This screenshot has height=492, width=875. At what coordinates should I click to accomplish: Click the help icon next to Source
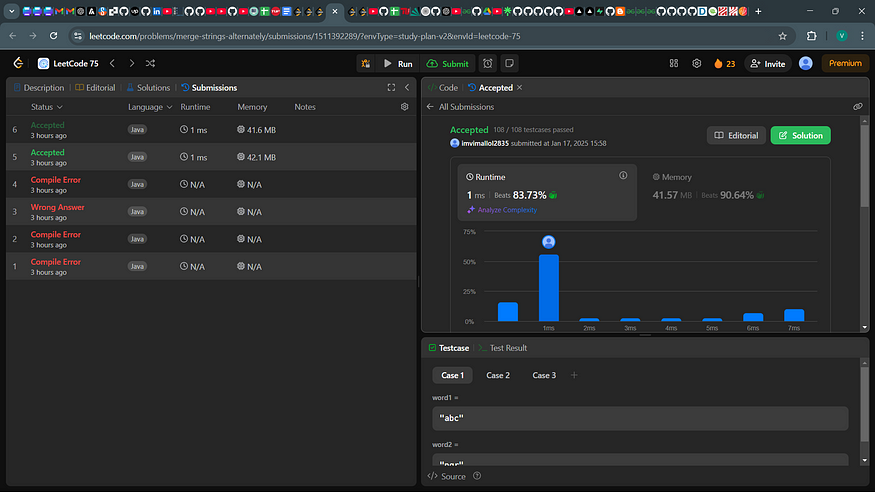pos(477,476)
